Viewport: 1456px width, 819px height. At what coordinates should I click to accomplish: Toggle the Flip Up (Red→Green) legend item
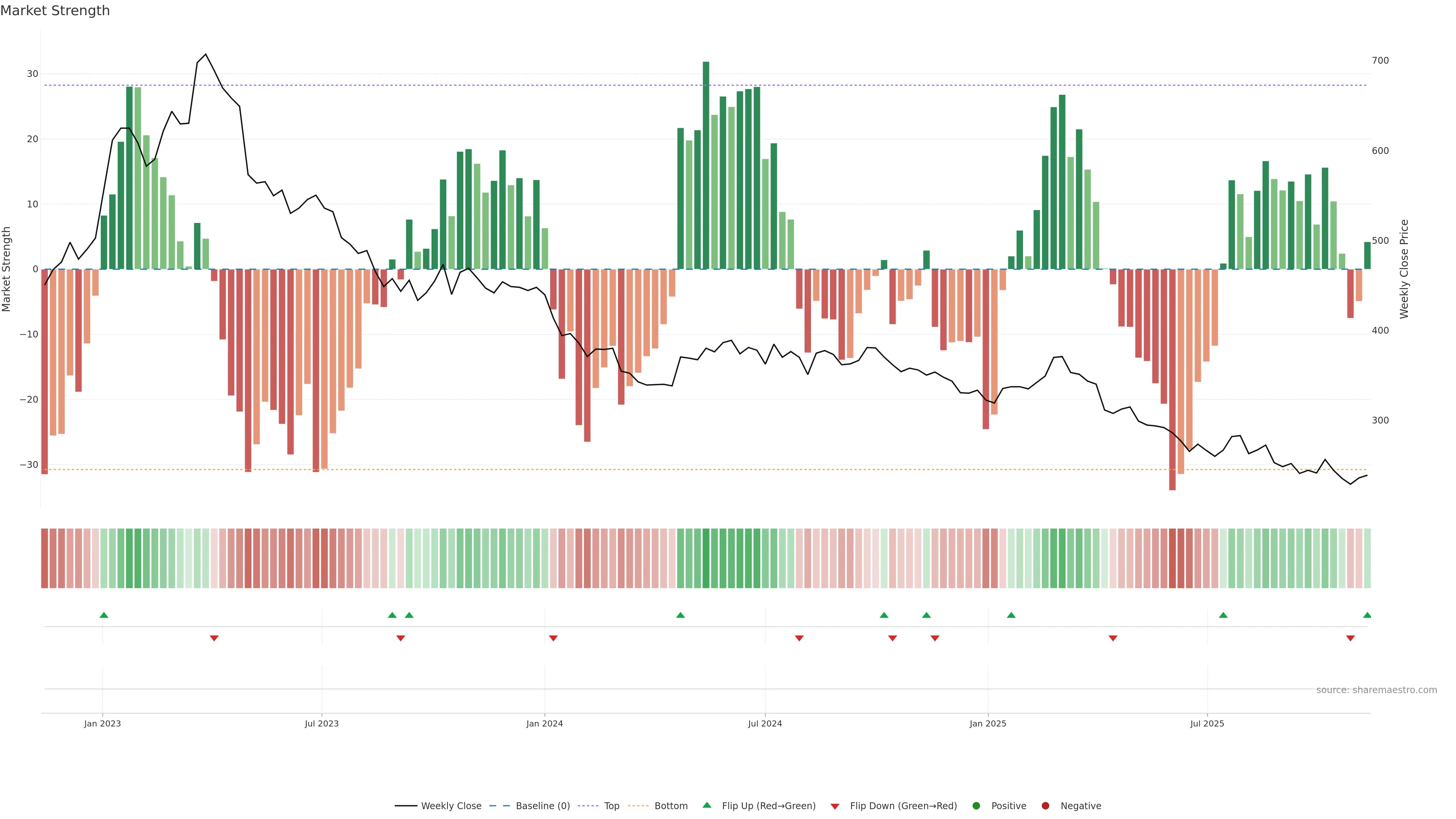tap(768, 806)
